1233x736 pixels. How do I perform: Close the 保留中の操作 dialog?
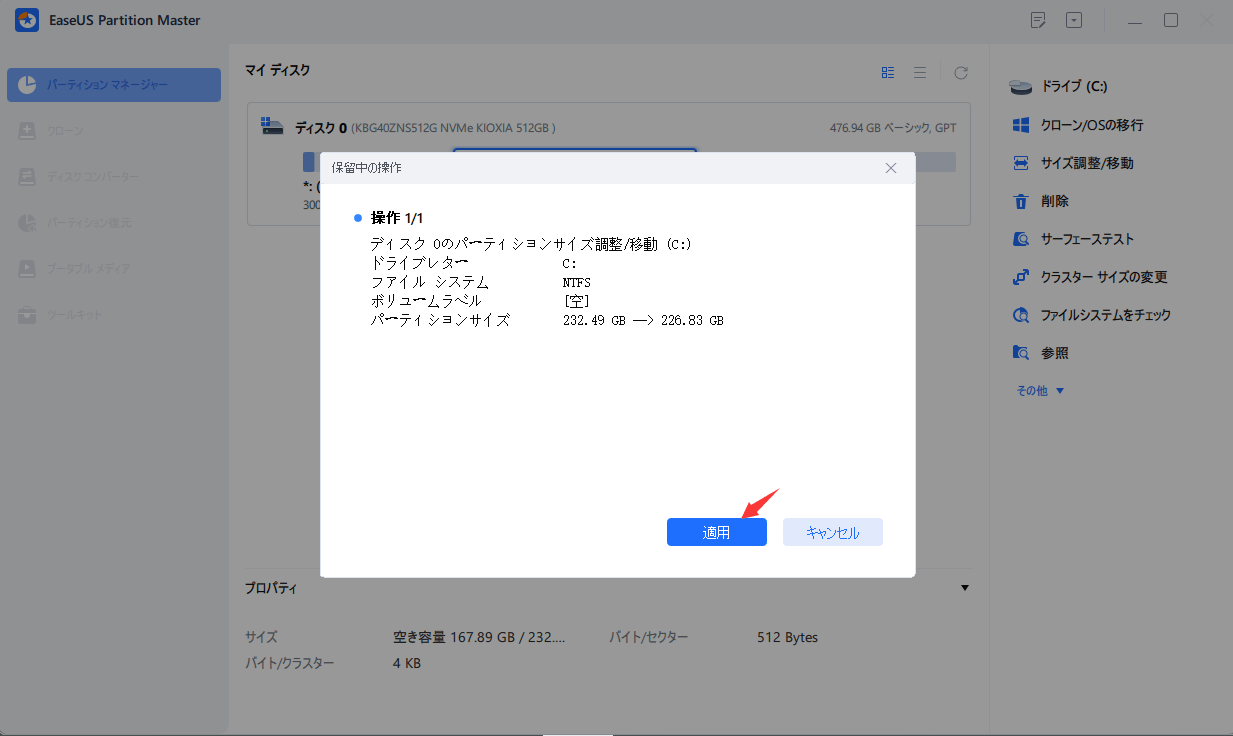[890, 168]
